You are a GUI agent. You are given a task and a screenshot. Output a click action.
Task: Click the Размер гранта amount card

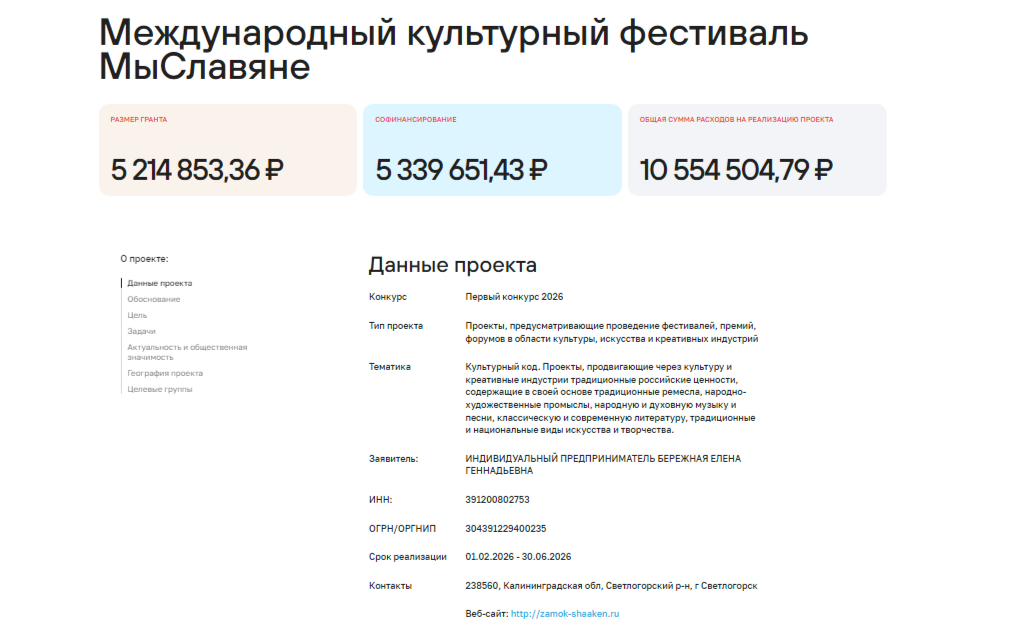click(x=227, y=150)
